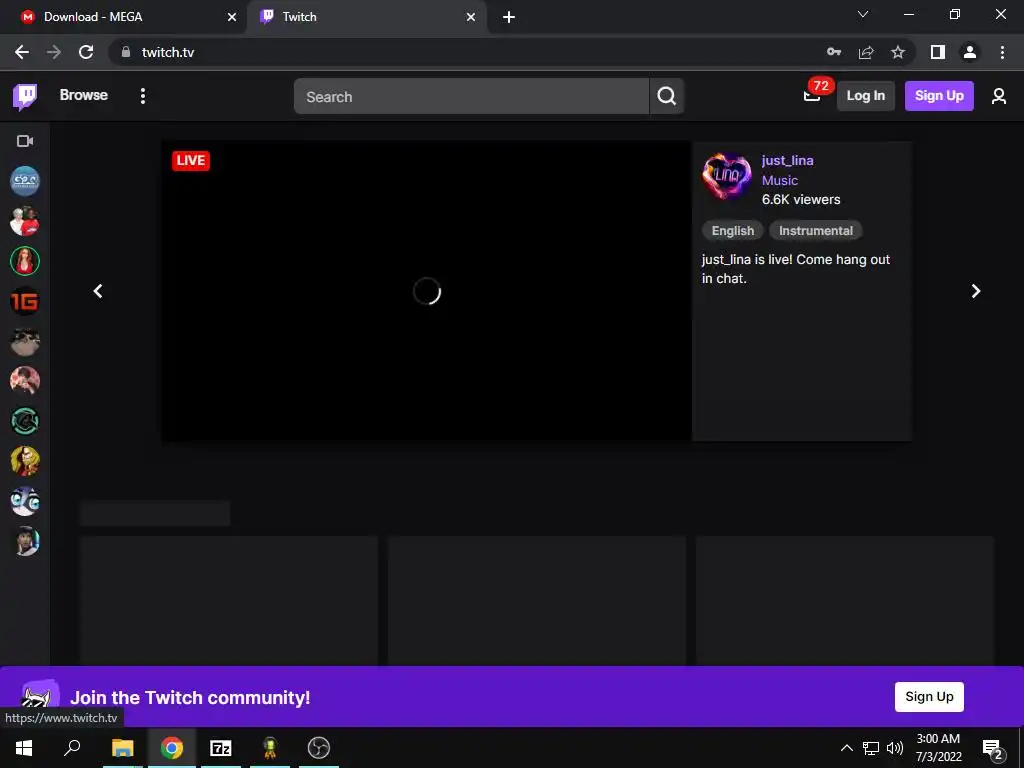Screen dimensions: 1024x768
Task: Click the top-bar Sign Up button
Action: [938, 96]
